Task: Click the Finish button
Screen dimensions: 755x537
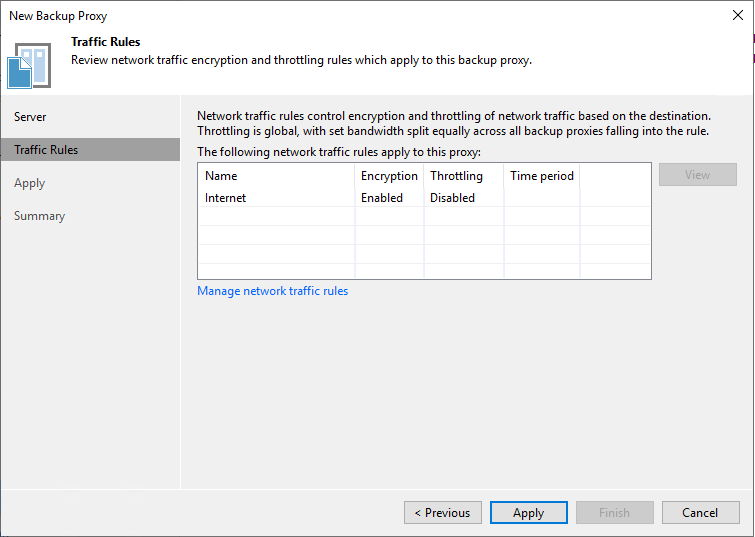Action: tap(614, 513)
